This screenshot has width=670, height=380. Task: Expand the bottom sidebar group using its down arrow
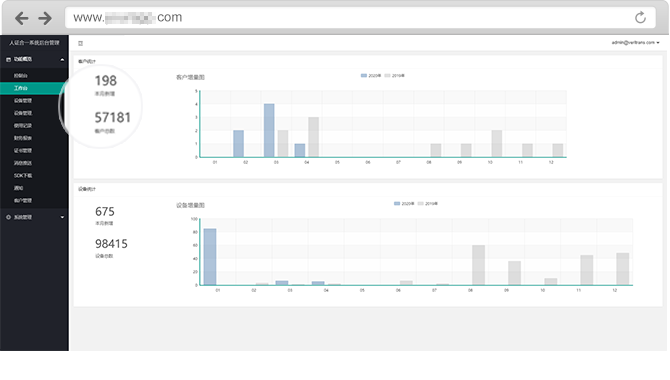(62, 217)
